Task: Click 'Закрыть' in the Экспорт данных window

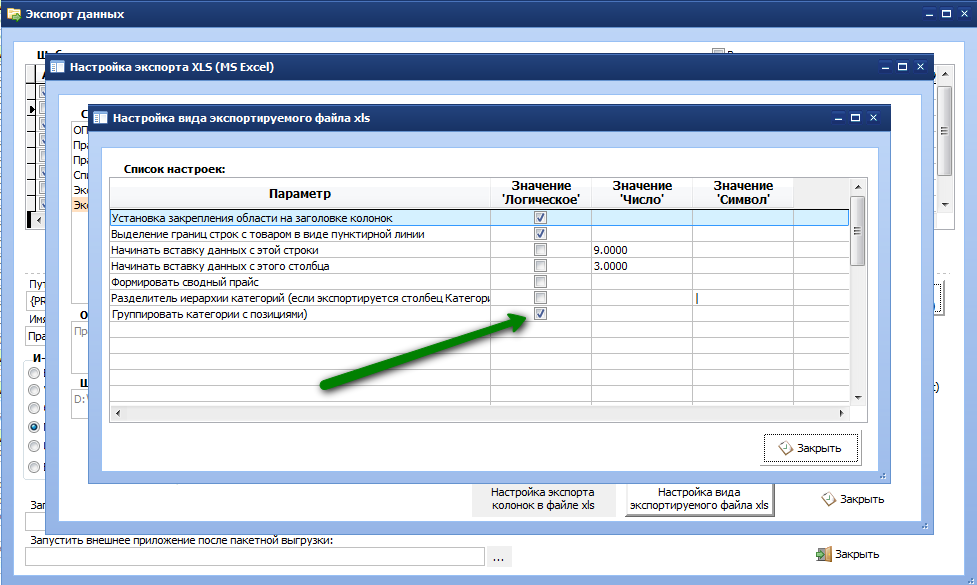Action: [848, 554]
